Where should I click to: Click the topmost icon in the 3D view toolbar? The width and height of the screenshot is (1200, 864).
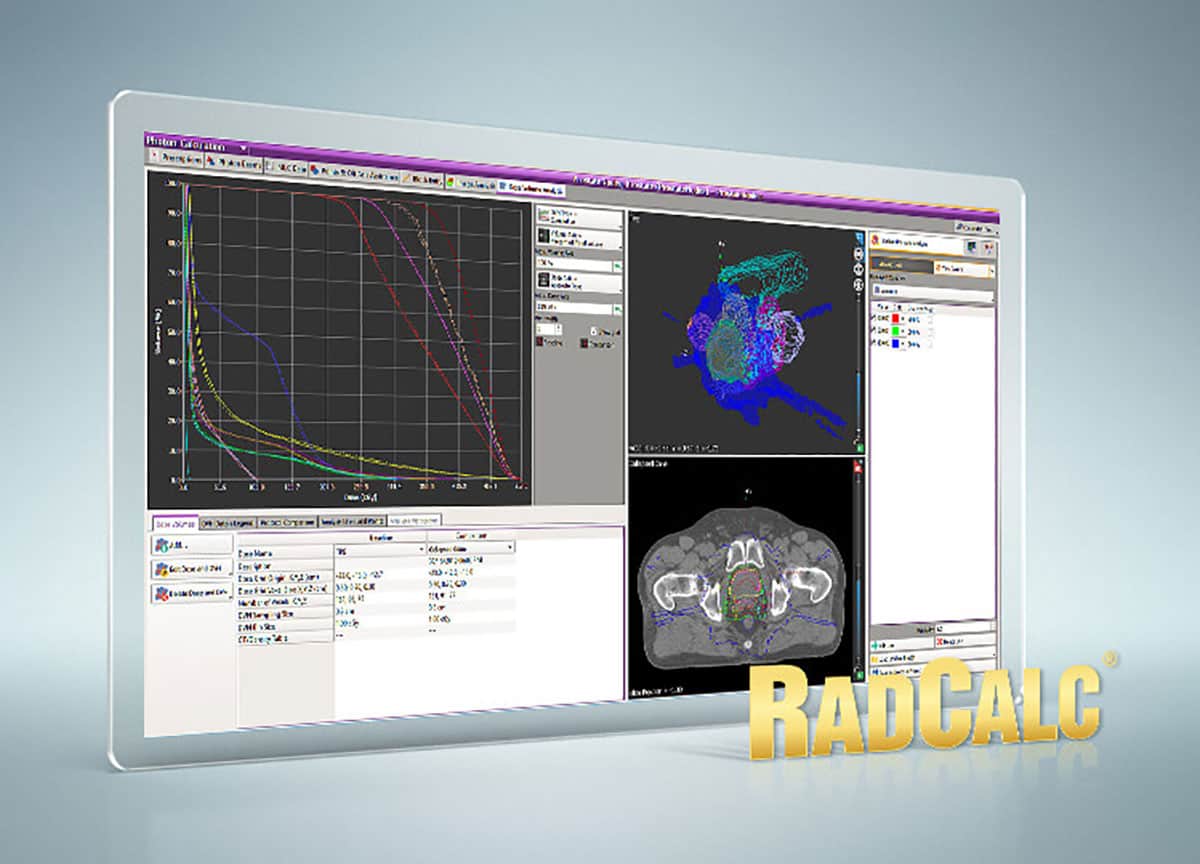858,239
